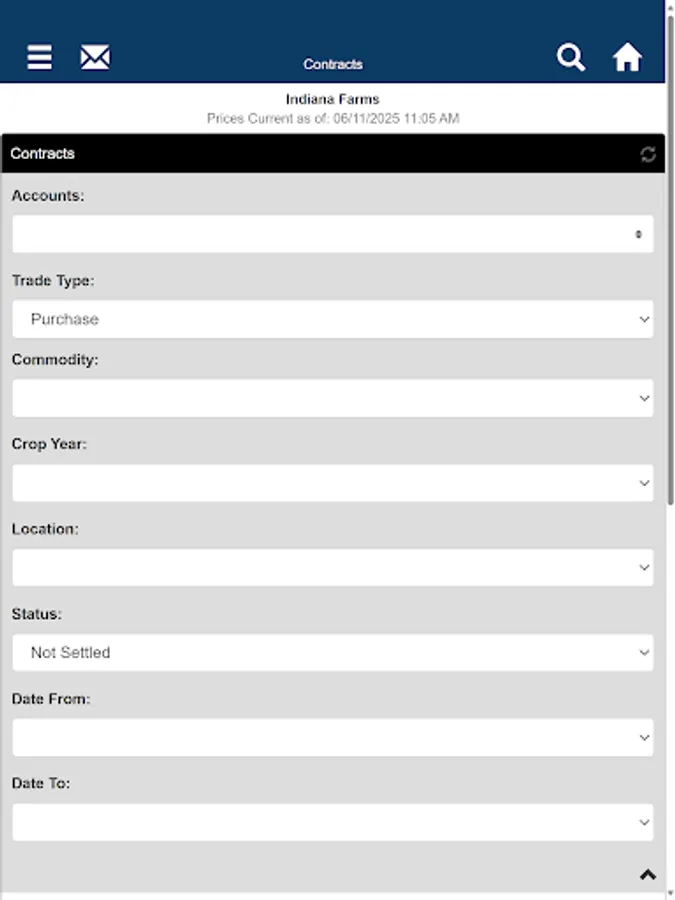The image size is (675, 900).
Task: Click the selector icon inside the Accounts field
Action: (639, 234)
